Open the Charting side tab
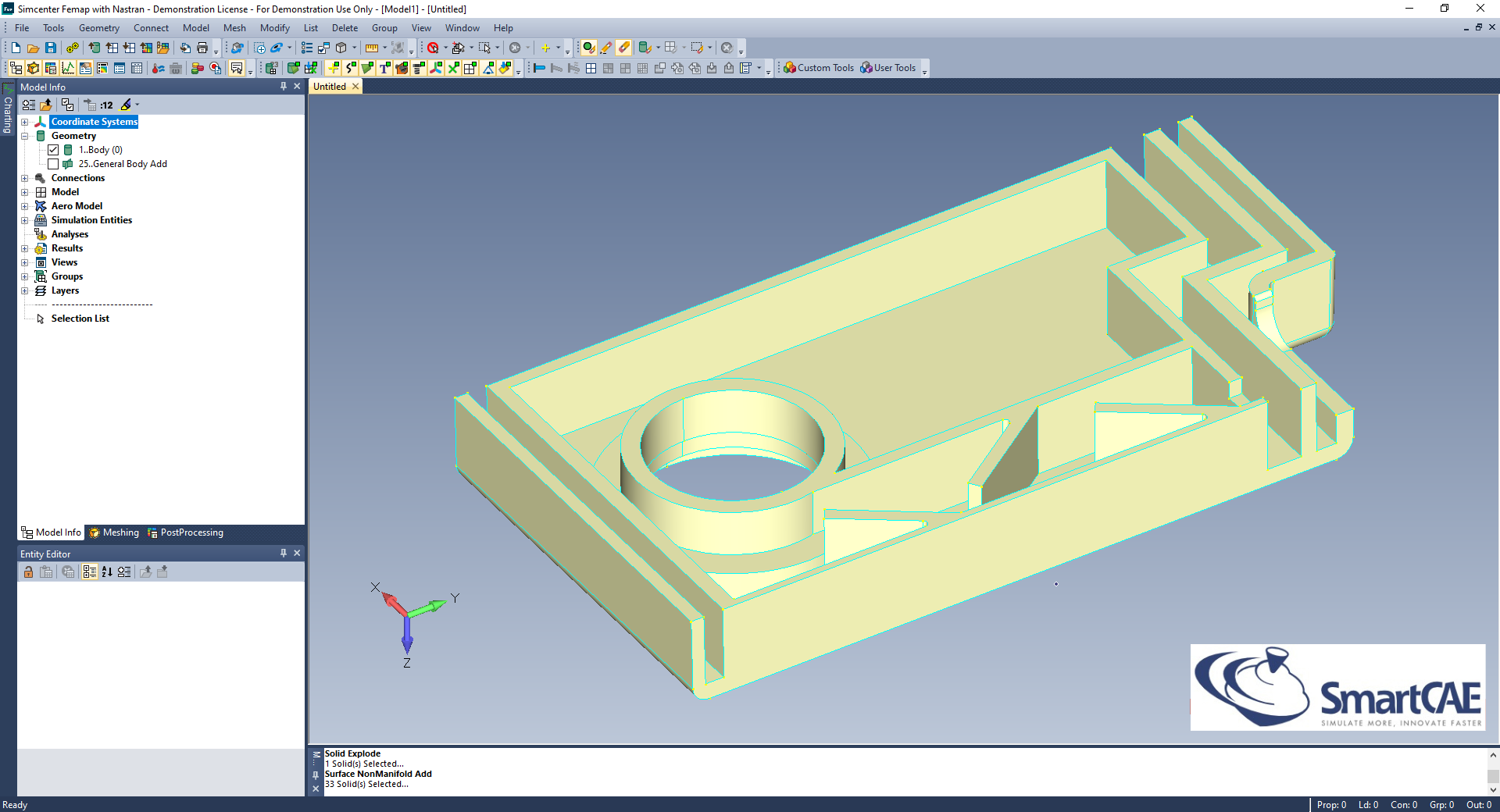The image size is (1500, 812). pyautogui.click(x=8, y=109)
